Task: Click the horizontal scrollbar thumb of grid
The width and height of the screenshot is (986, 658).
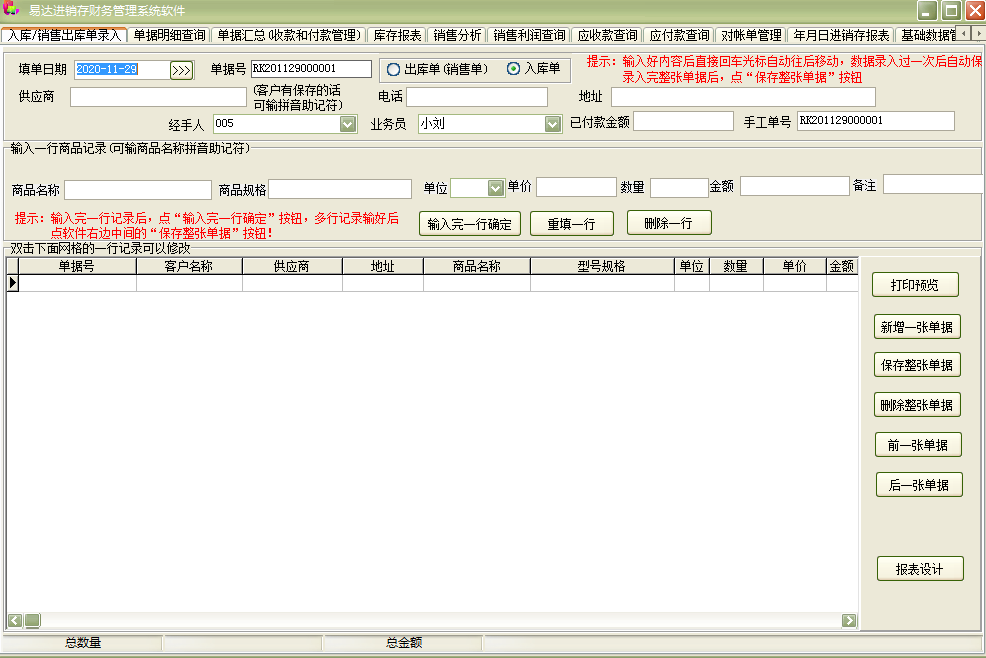Action: pos(33,620)
